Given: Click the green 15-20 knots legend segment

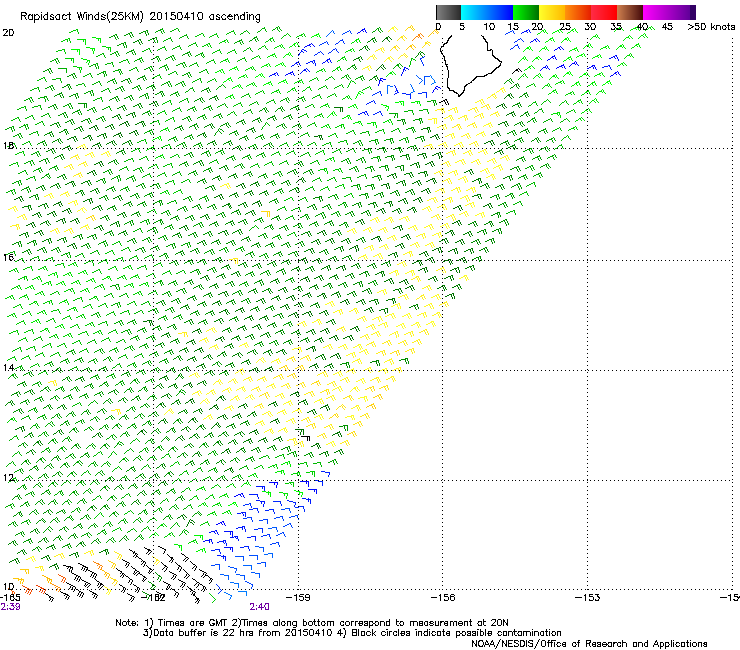Looking at the screenshot, I should (526, 12).
